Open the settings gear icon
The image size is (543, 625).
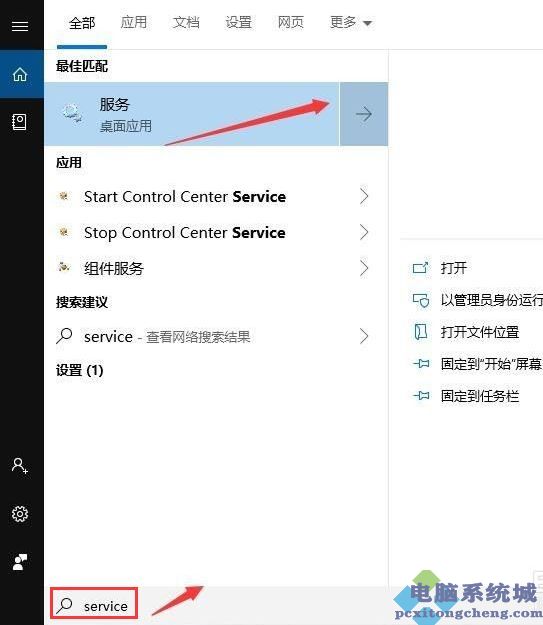point(20,514)
